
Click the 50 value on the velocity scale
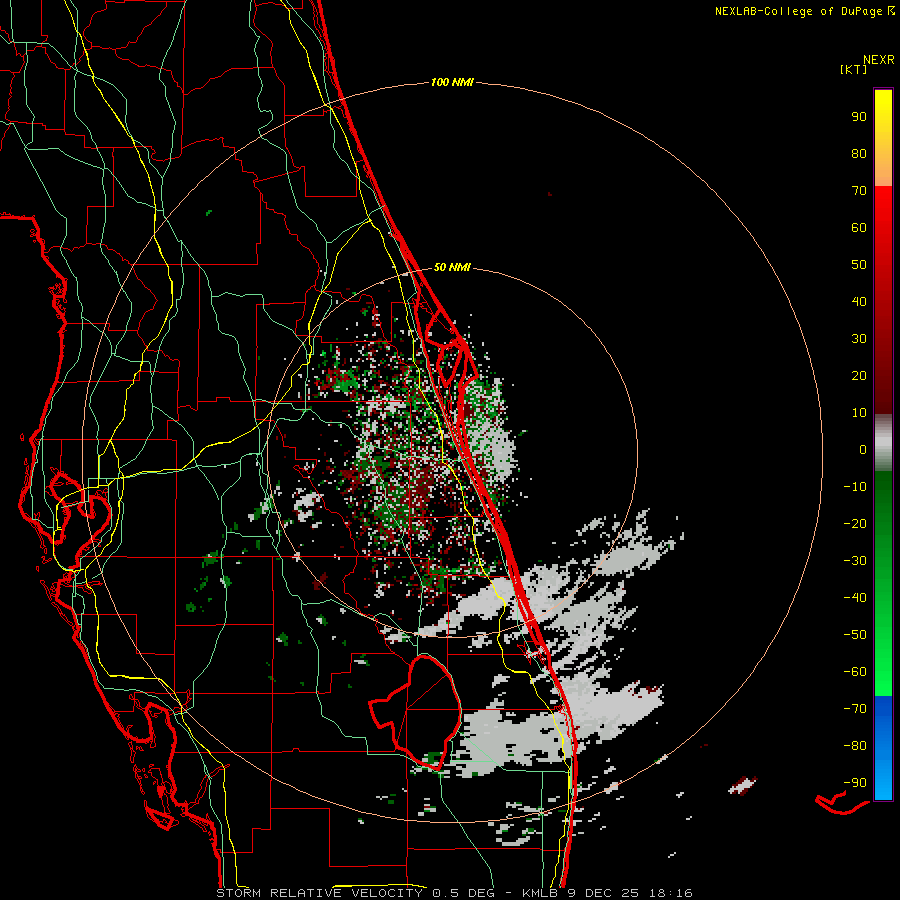pos(859,265)
